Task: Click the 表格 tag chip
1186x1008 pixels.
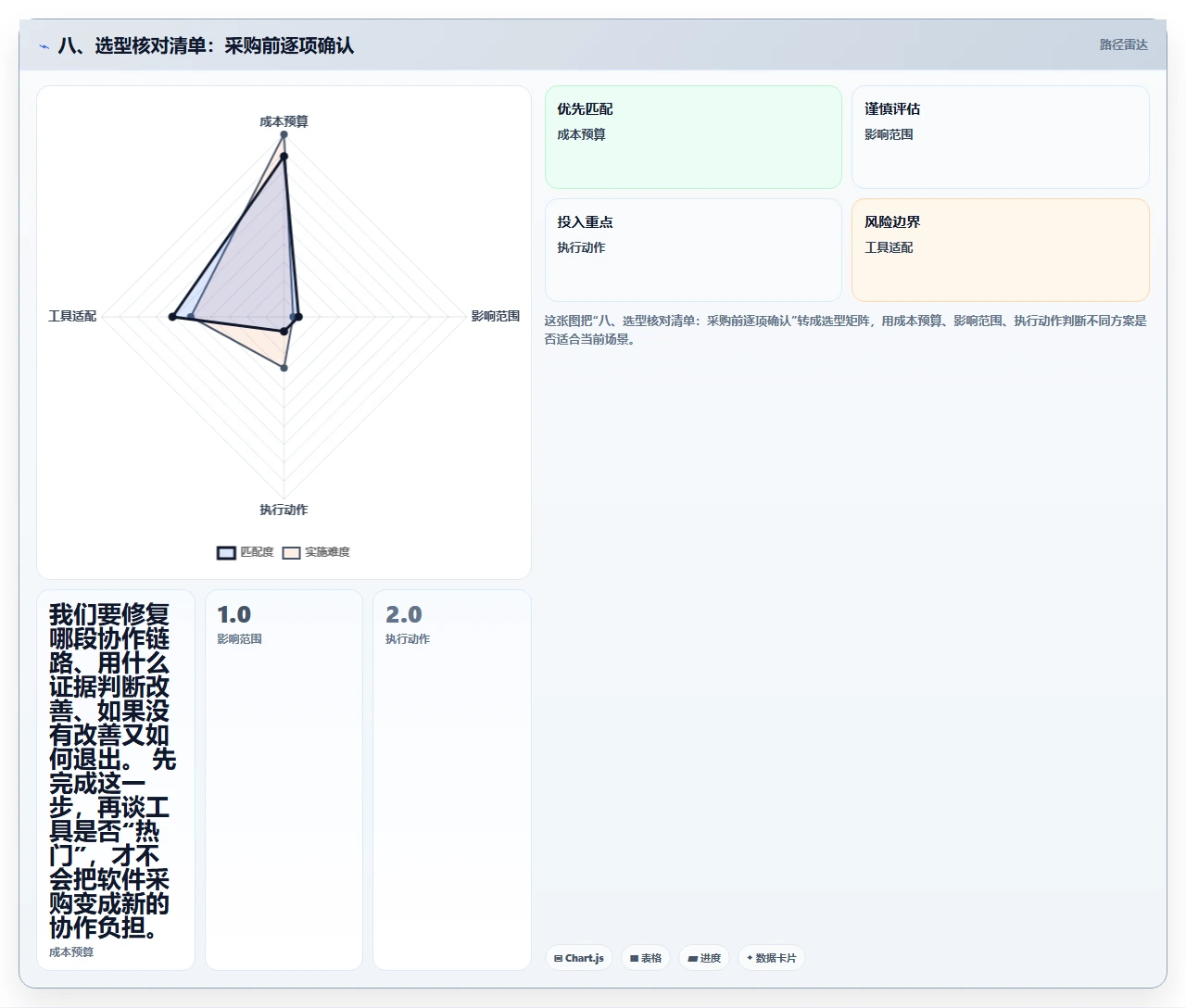Action: (x=646, y=958)
